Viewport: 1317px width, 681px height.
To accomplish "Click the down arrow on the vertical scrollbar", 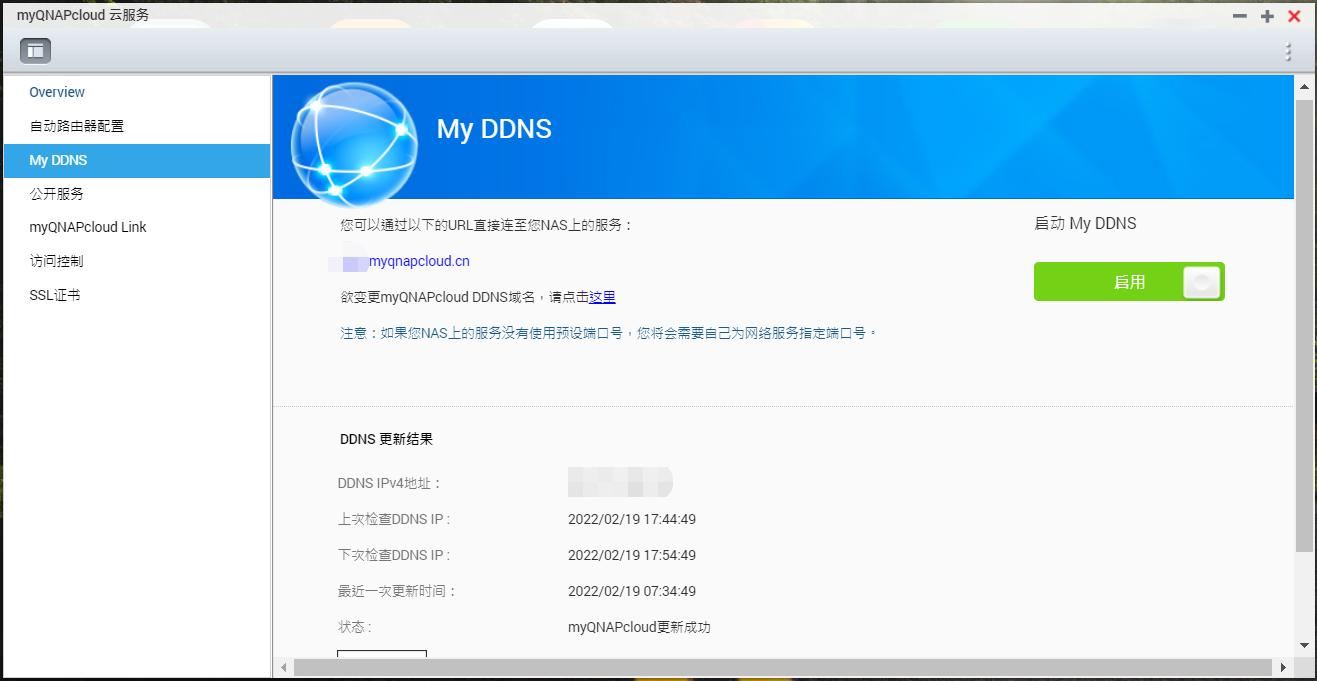I will [x=1304, y=644].
